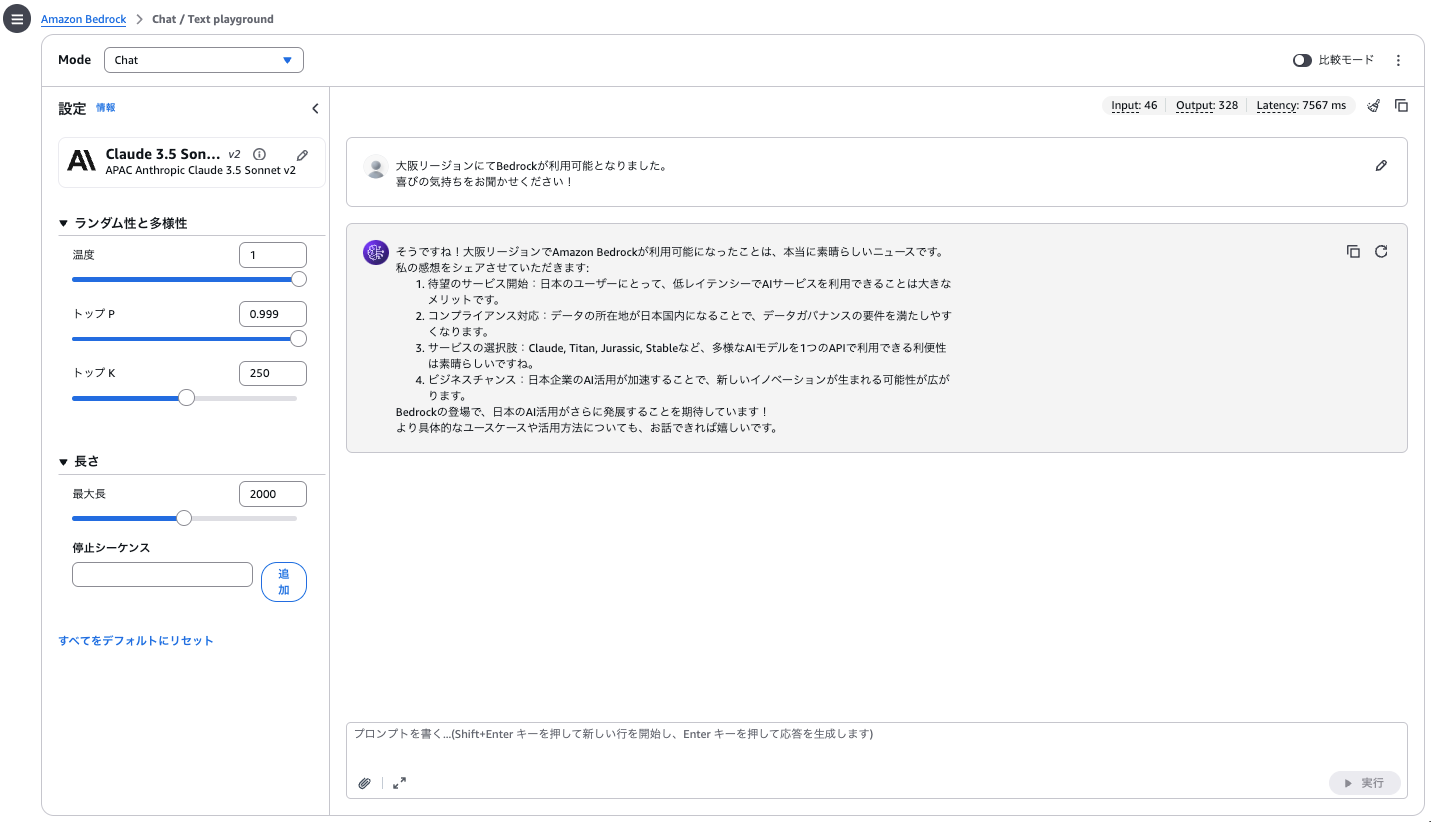
Task: Open the hamburger navigation menu
Action: click(x=17, y=19)
